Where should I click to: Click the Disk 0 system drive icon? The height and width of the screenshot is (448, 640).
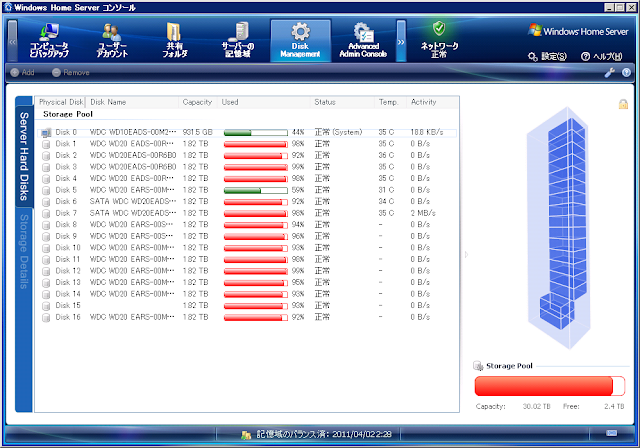coord(46,133)
